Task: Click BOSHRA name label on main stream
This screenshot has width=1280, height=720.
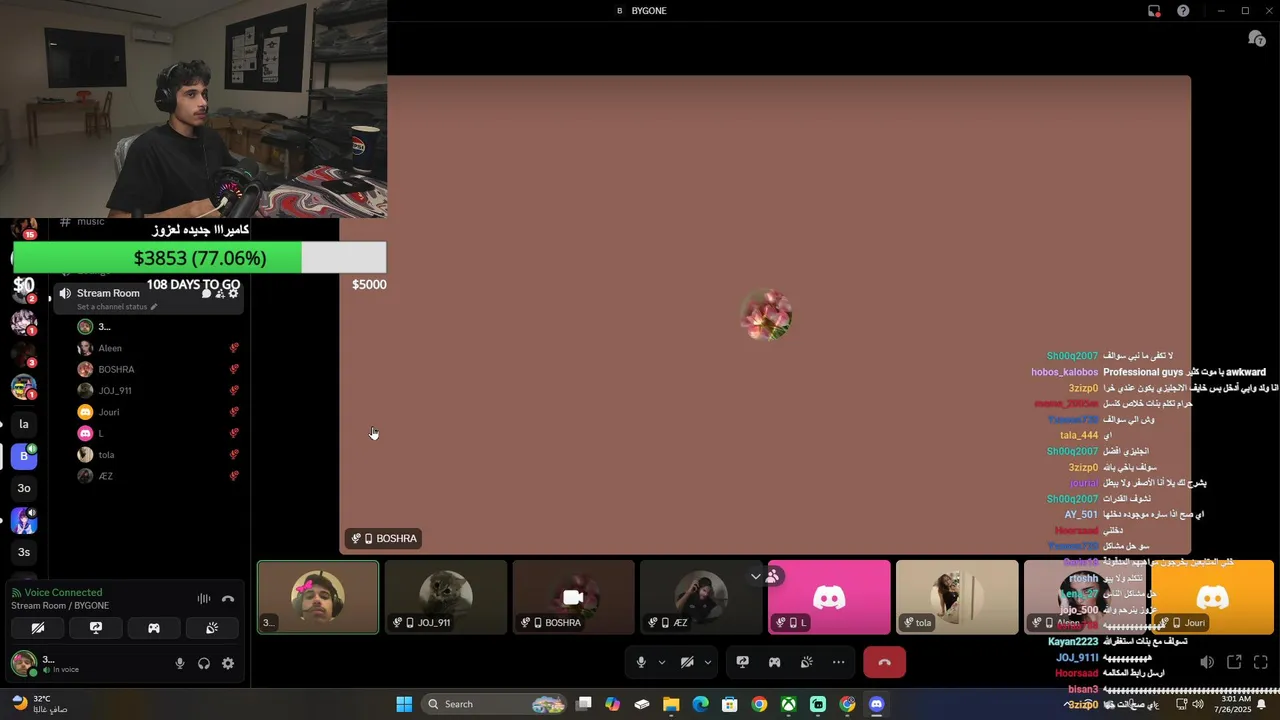Action: [385, 538]
